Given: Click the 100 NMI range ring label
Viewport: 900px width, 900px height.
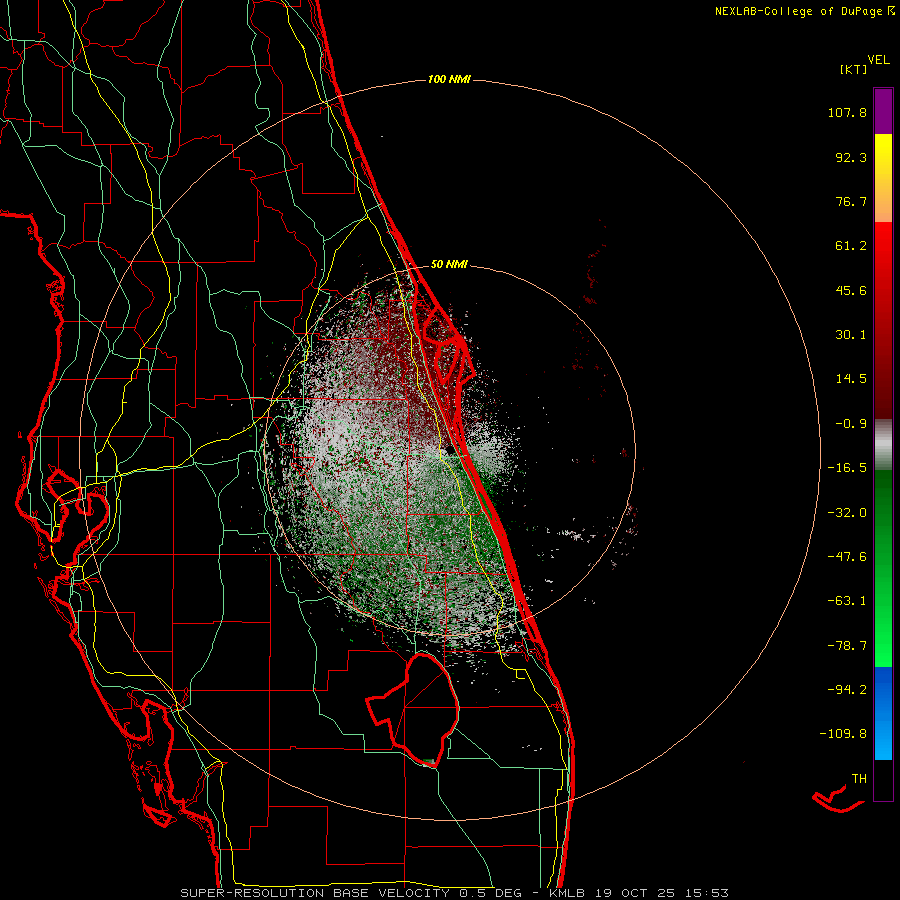Looking at the screenshot, I should pyautogui.click(x=449, y=79).
